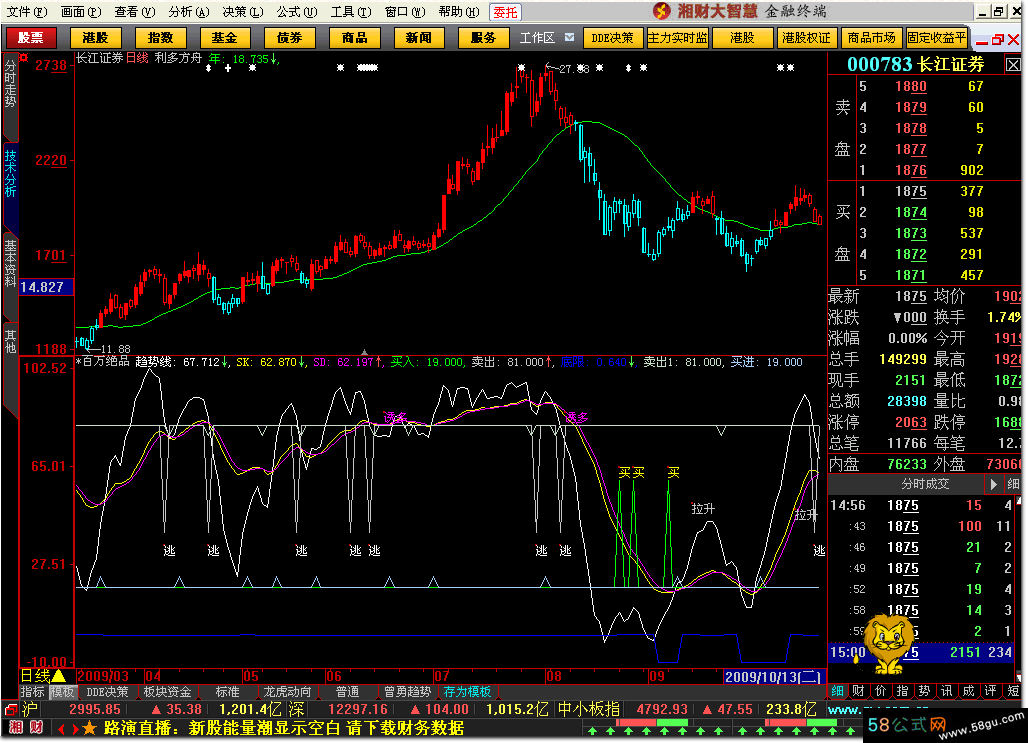The height and width of the screenshot is (743, 1028).
Task: Select the 细 tab below the trade list
Action: tap(838, 691)
